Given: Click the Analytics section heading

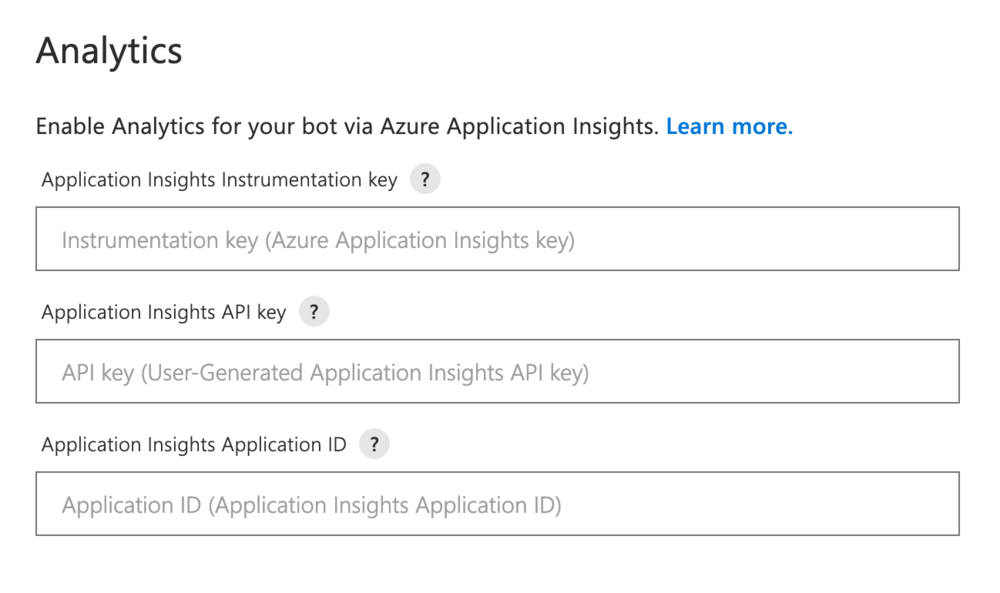Looking at the screenshot, I should pos(109,51).
